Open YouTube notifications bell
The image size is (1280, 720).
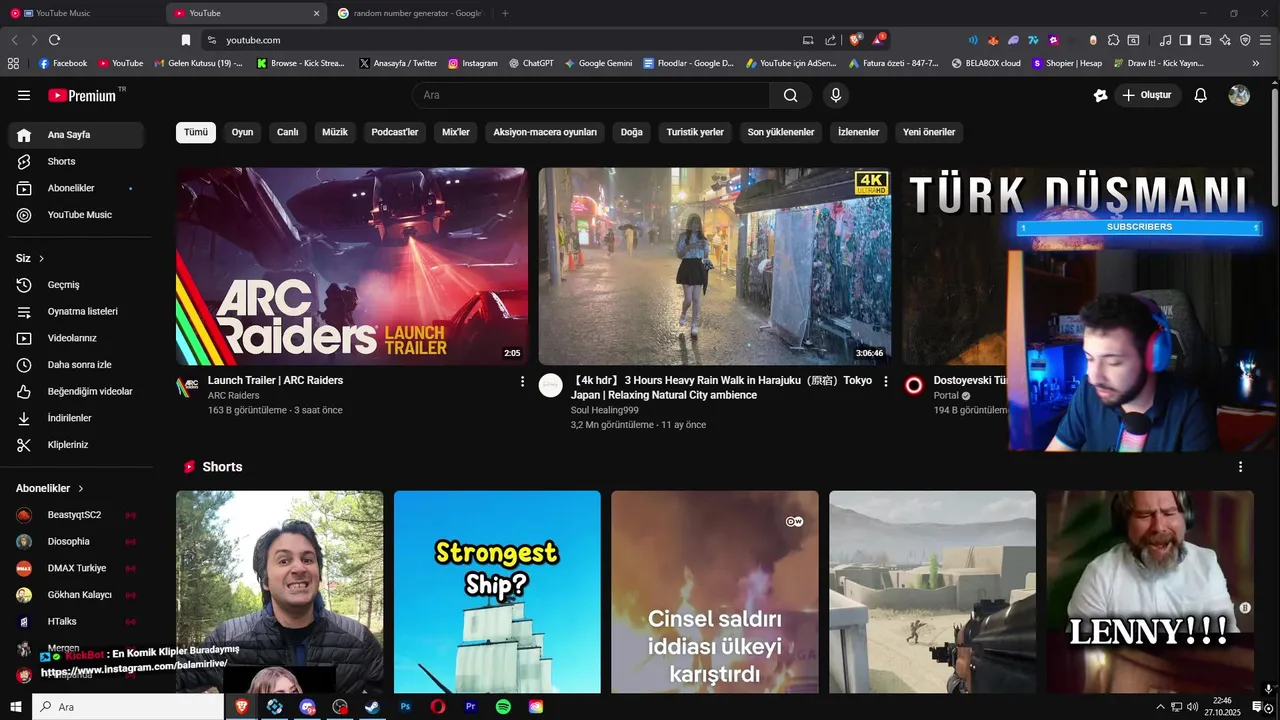tap(1201, 95)
